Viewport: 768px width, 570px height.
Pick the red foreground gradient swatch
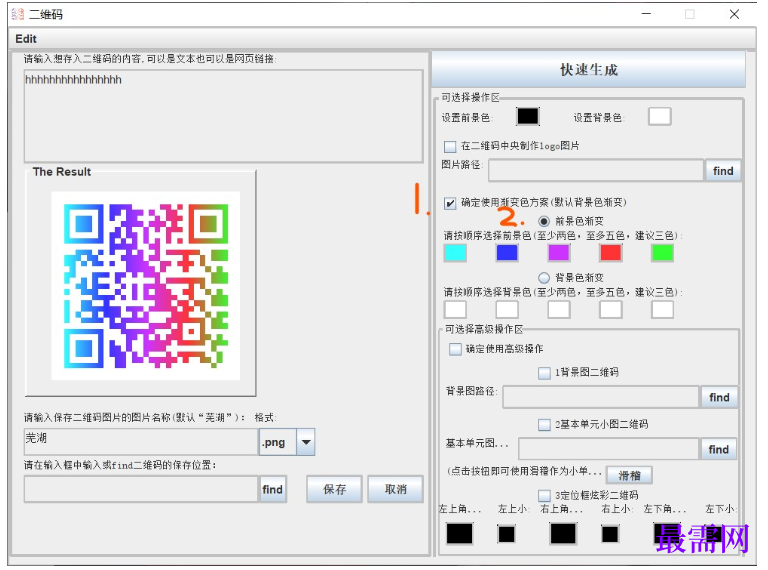click(611, 253)
